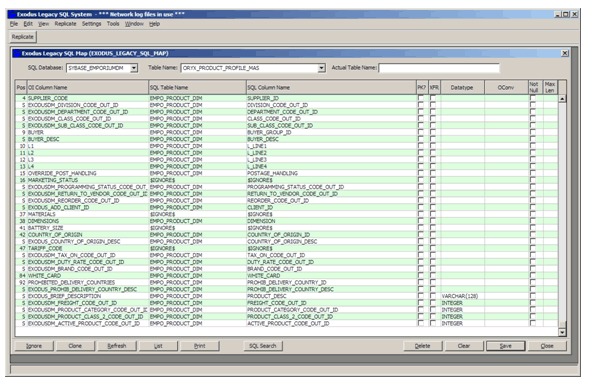This screenshot has width=590, height=380.
Task: Select the WHITE_CARD column name cell
Action: pyautogui.click(x=87, y=276)
